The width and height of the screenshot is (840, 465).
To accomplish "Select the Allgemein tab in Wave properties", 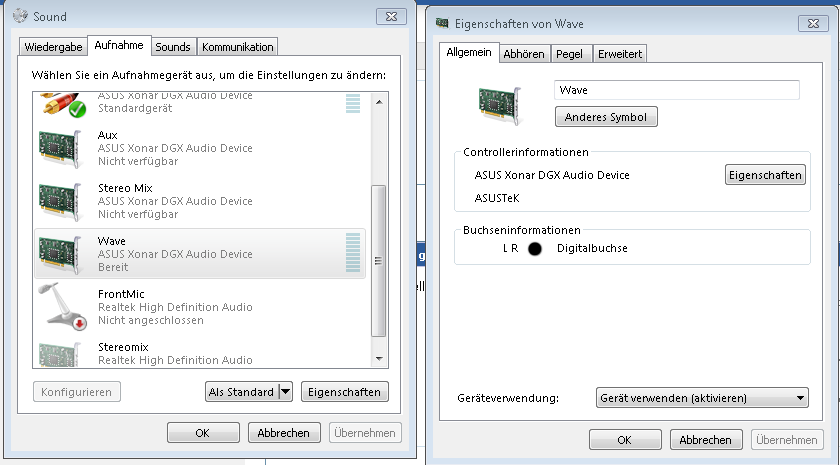I will tap(469, 52).
